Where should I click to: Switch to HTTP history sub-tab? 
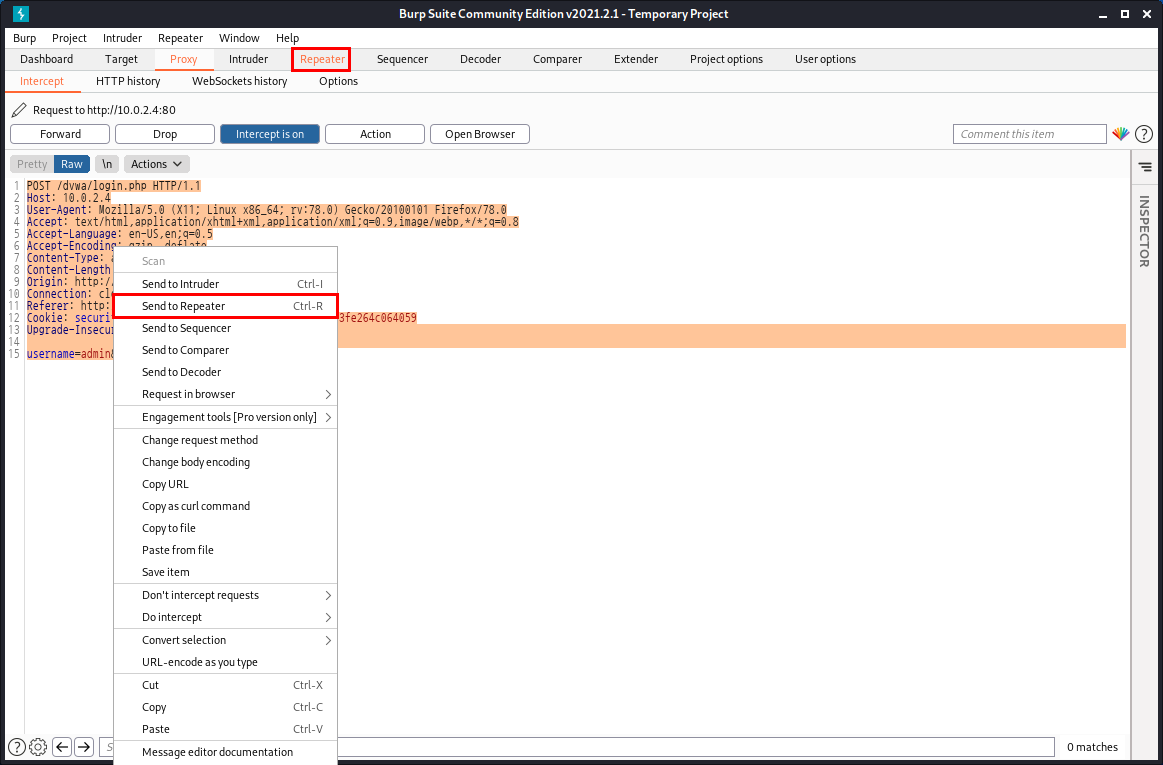(128, 82)
